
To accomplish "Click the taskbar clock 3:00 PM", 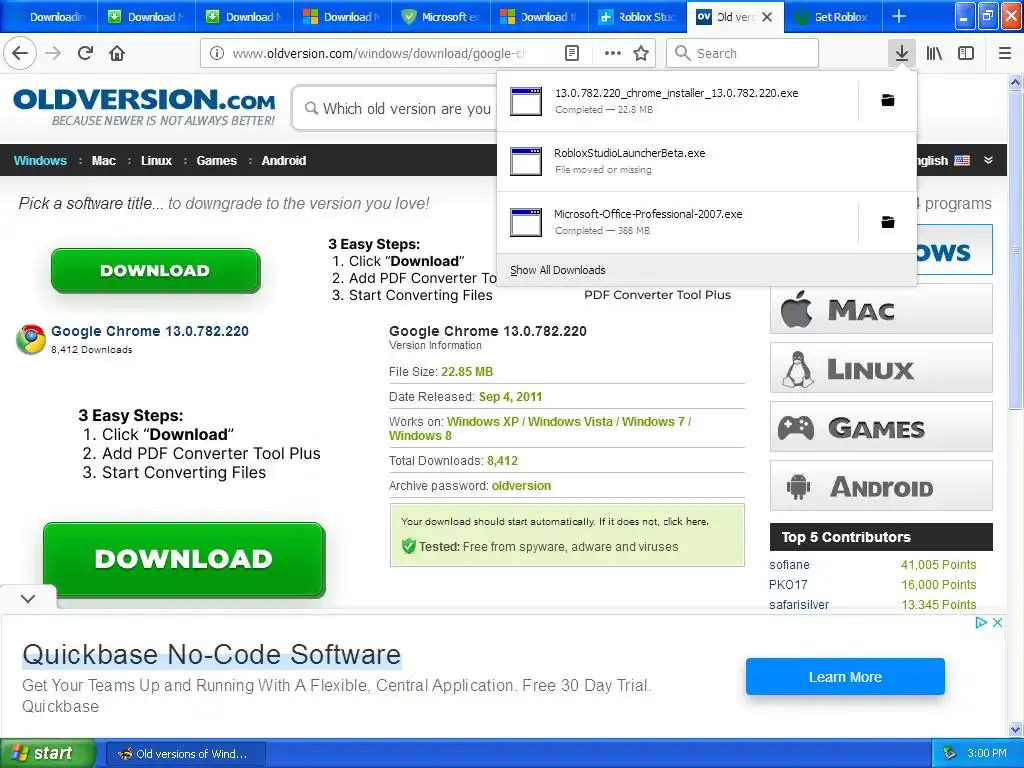I will (987, 753).
